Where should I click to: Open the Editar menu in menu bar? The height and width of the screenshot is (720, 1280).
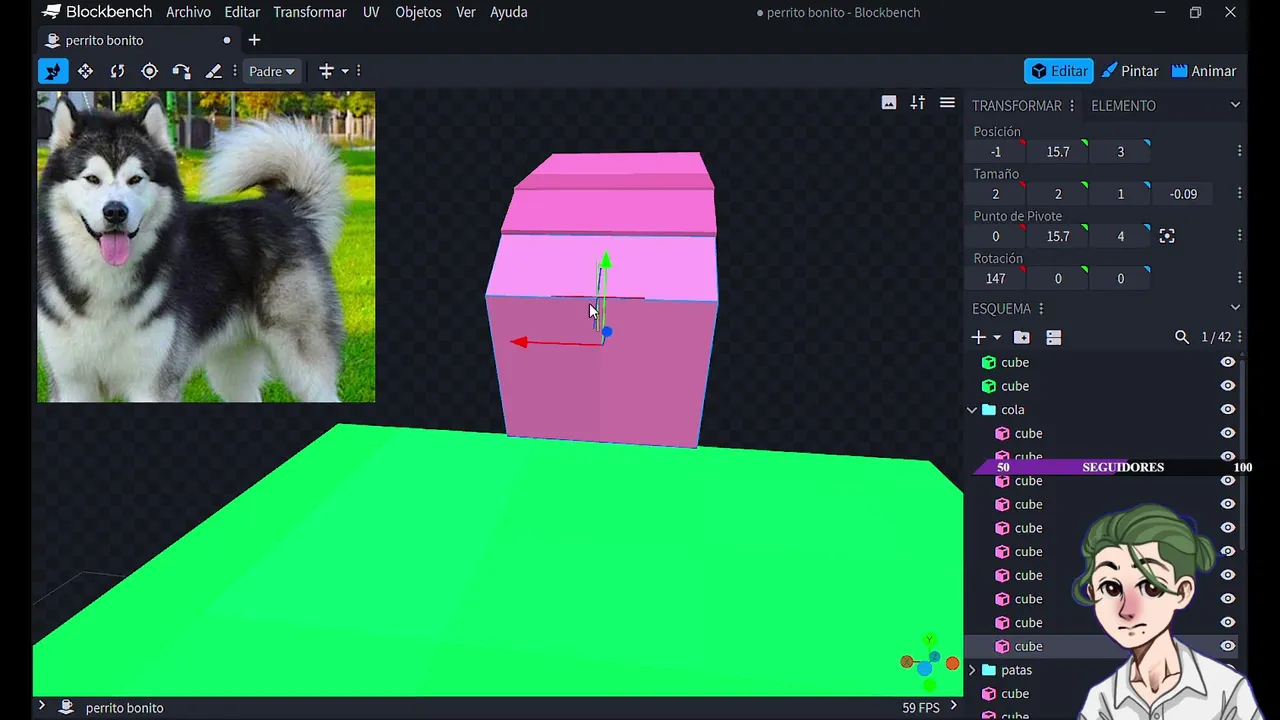[242, 12]
